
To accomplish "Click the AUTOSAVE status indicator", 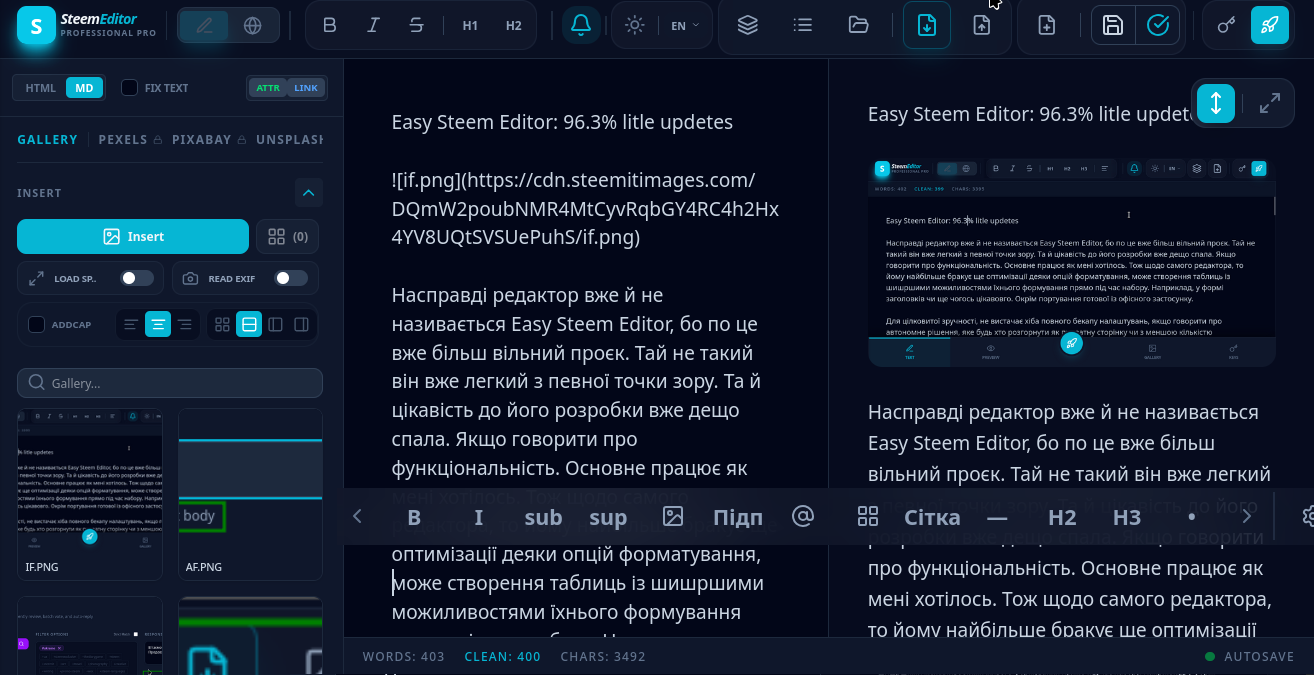I will pos(1250,657).
